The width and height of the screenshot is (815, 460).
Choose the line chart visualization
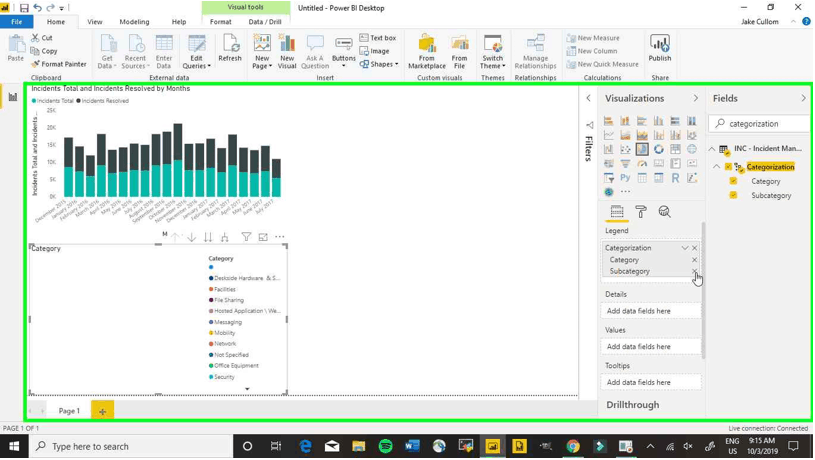click(609, 135)
